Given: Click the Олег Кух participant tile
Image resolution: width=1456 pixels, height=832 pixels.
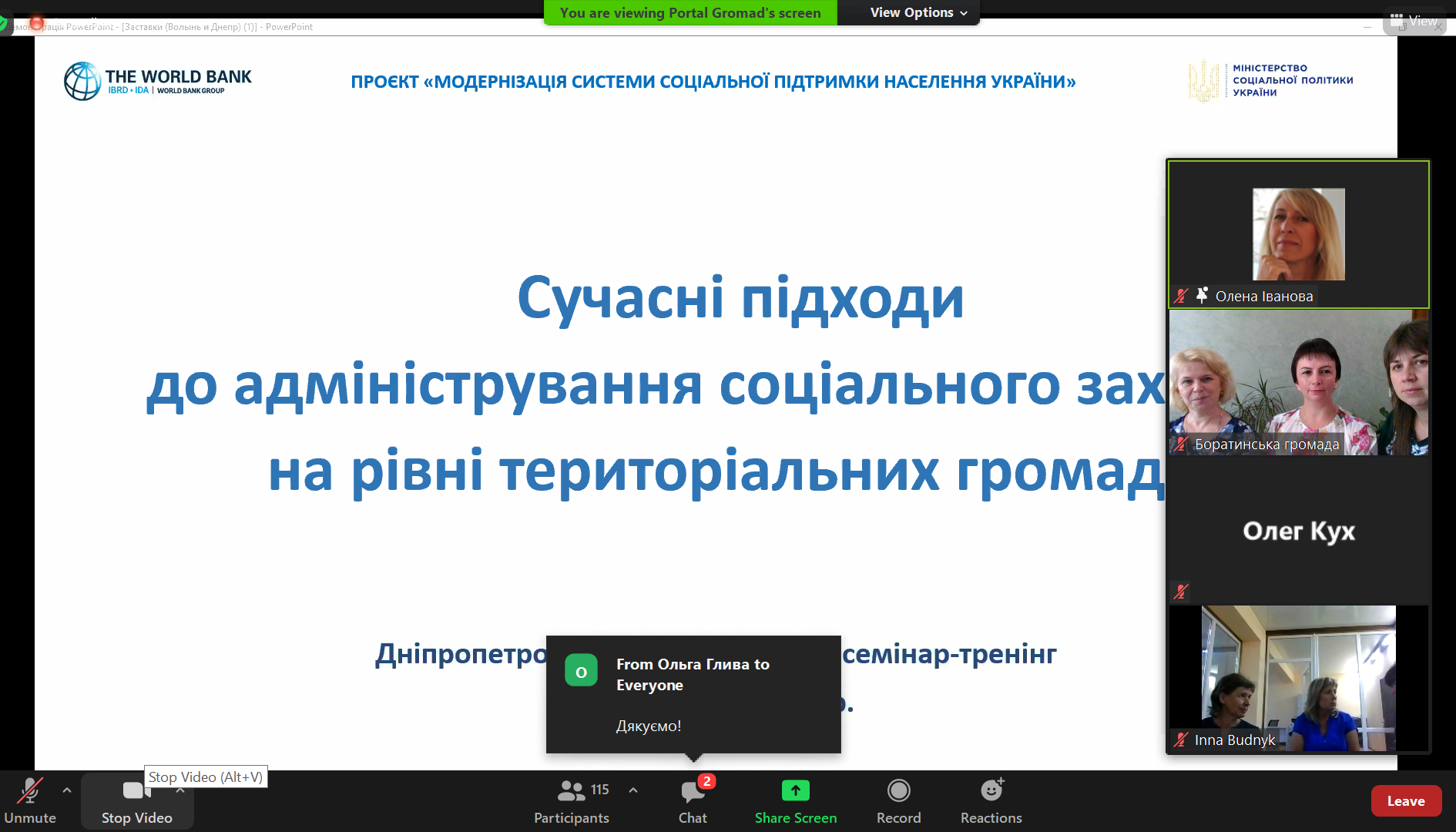Looking at the screenshot, I should 1298,531.
